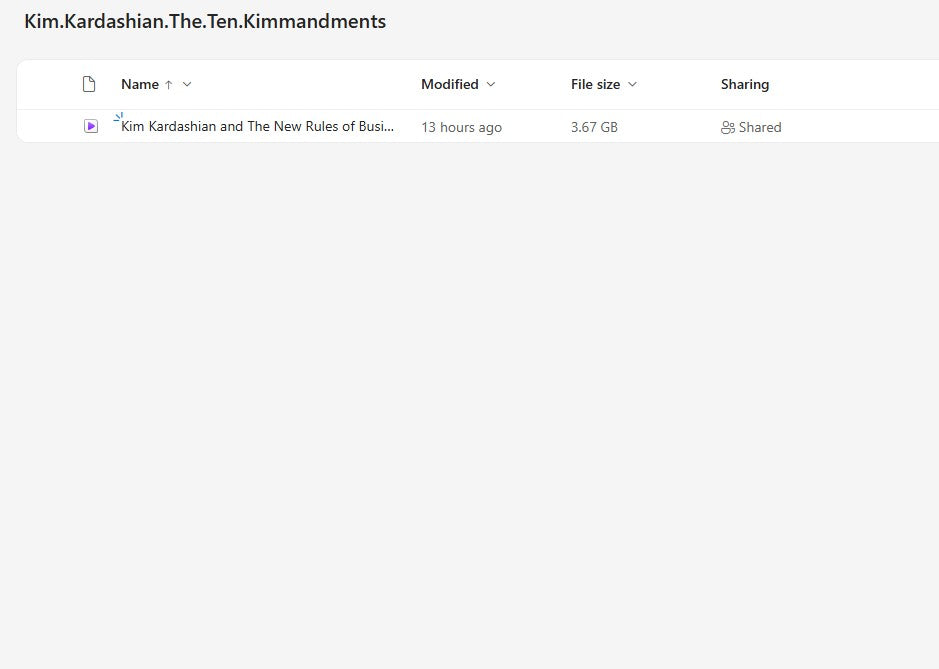Open the Kim Kardashian New Rules of Business video
This screenshot has height=669, width=939.
(x=256, y=126)
